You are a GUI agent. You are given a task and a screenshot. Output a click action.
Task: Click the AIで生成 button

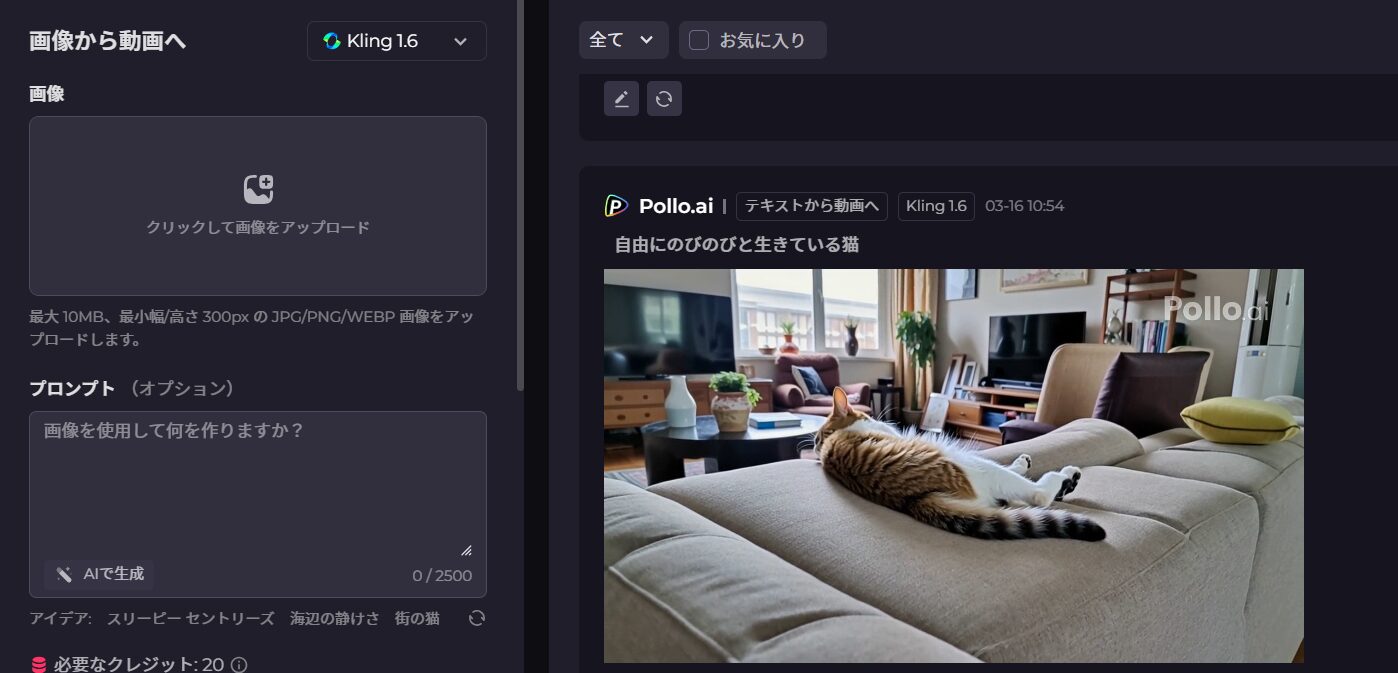point(99,574)
